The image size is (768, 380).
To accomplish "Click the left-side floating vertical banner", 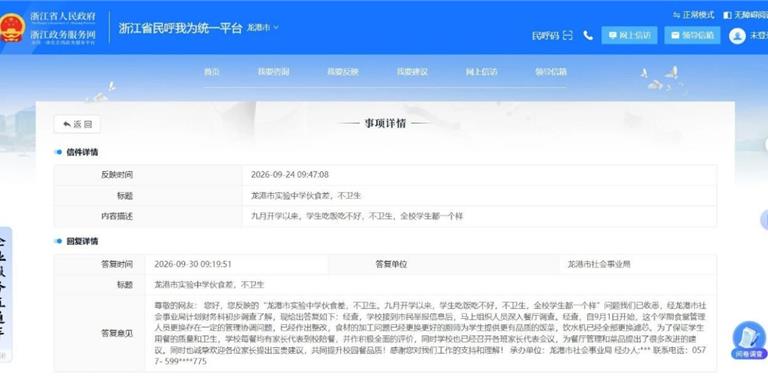I will click(5, 294).
